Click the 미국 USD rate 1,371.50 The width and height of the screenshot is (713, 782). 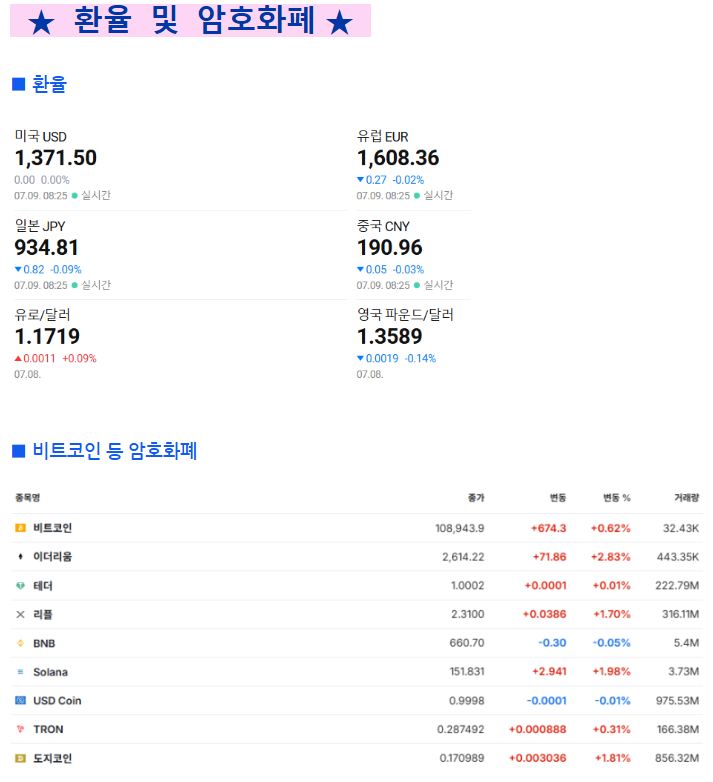[55, 158]
